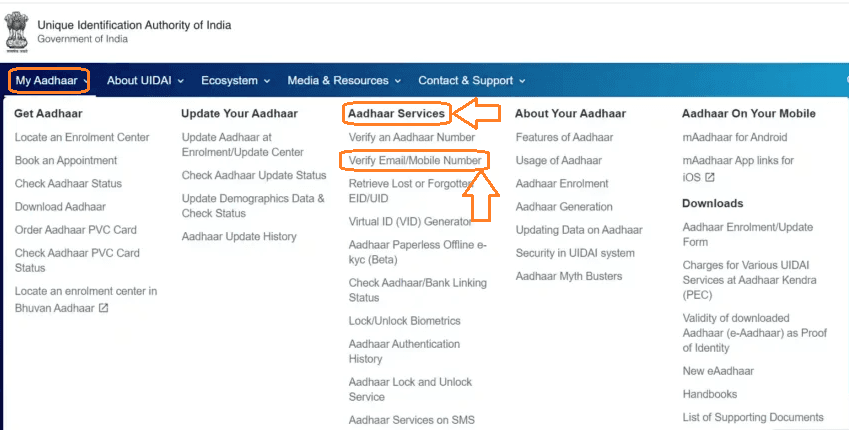
Task: Open Aadhaar Myth Busters
Action: [569, 276]
